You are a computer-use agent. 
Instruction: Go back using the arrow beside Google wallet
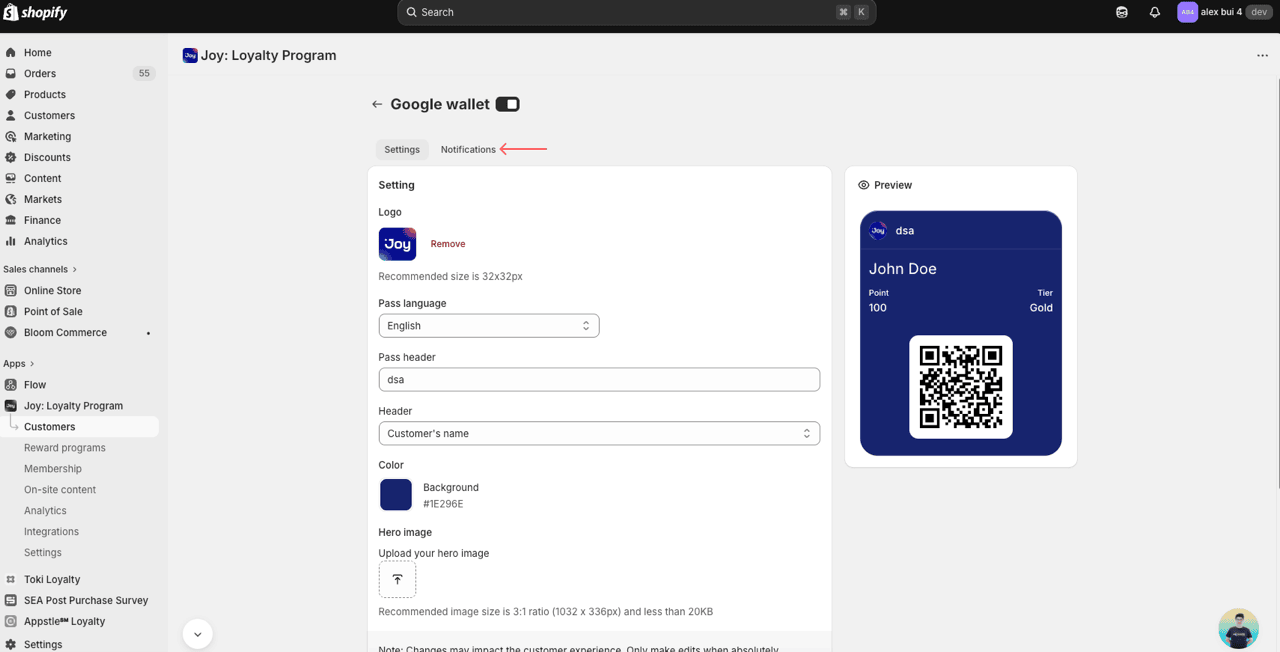pyautogui.click(x=377, y=104)
